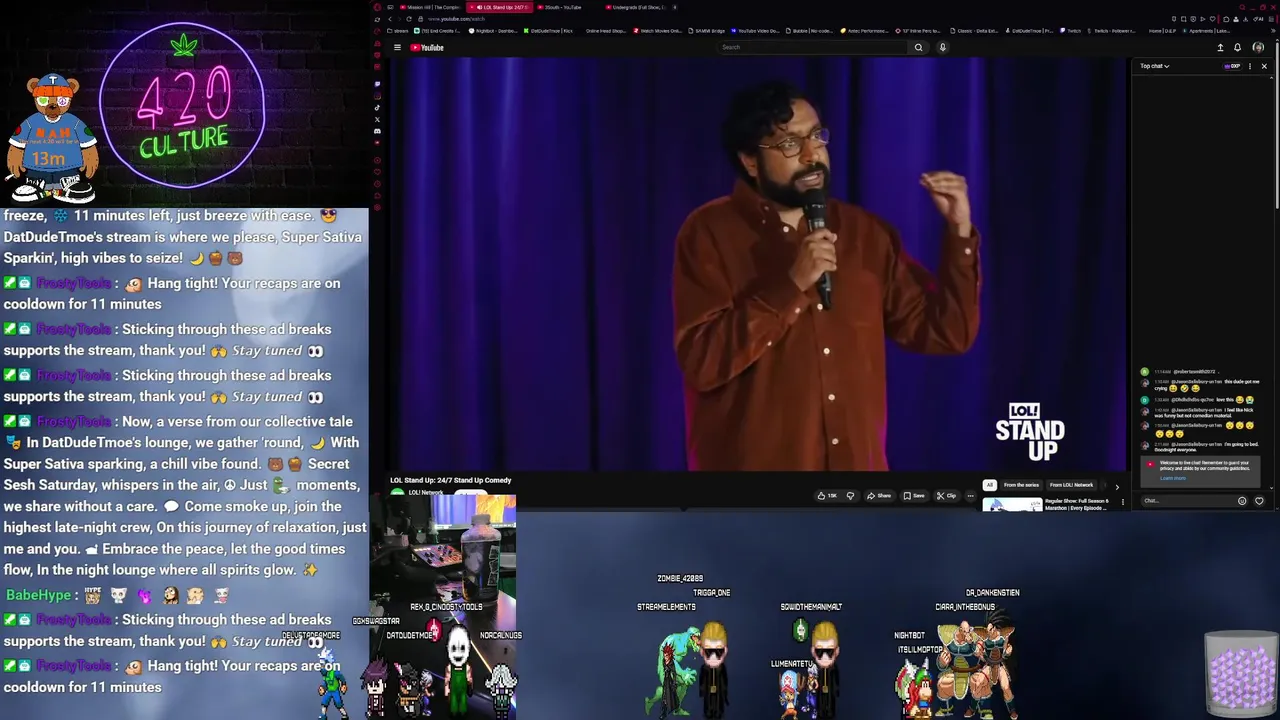The width and height of the screenshot is (1280, 720).
Task: Open options for Regular Show recommended video
Action: click(1122, 502)
